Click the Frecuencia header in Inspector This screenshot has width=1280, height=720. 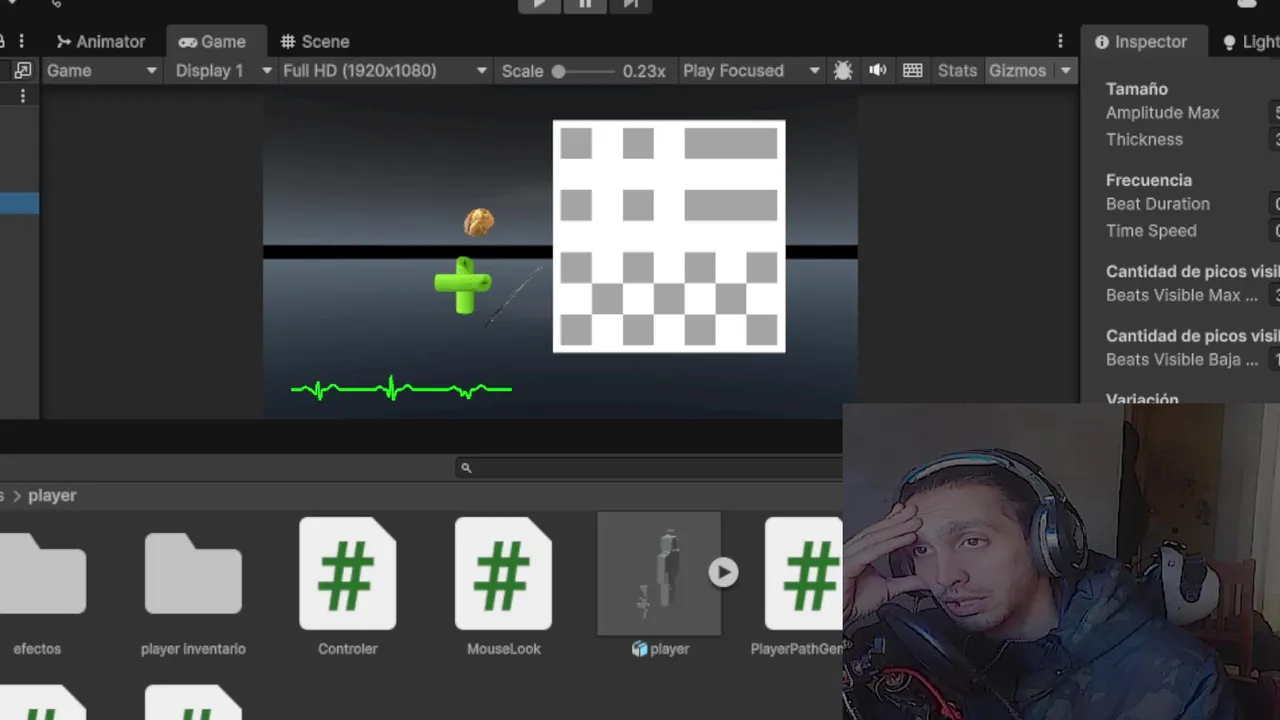(1148, 181)
